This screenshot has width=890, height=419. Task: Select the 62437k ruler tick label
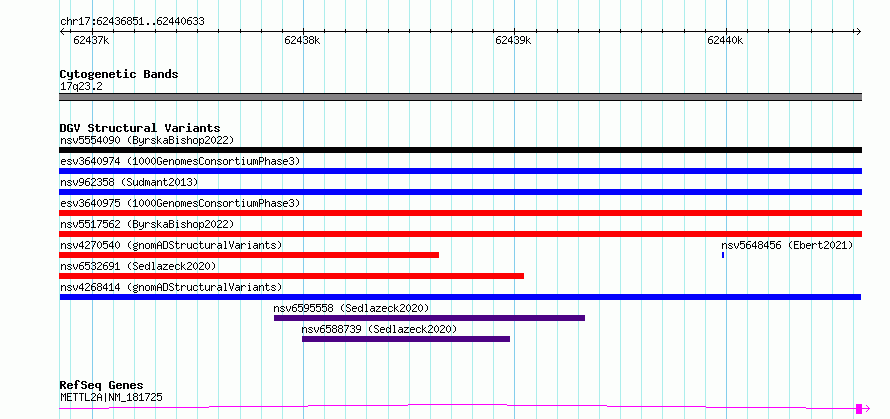tap(91, 40)
